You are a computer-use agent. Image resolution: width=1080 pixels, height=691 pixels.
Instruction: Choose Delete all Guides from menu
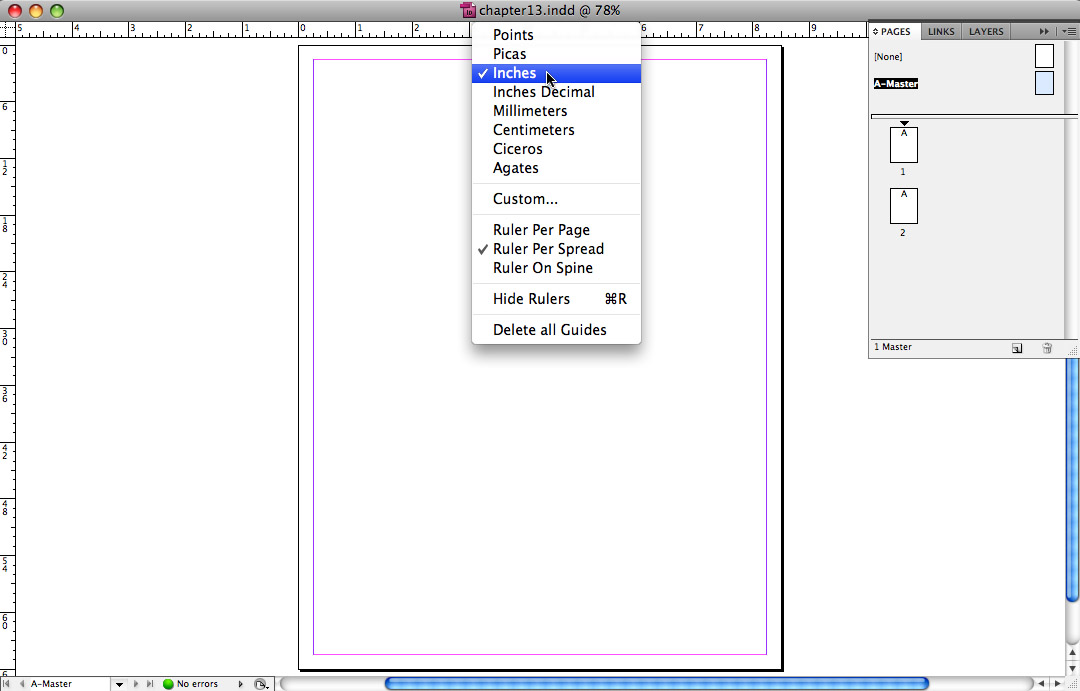[549, 330]
